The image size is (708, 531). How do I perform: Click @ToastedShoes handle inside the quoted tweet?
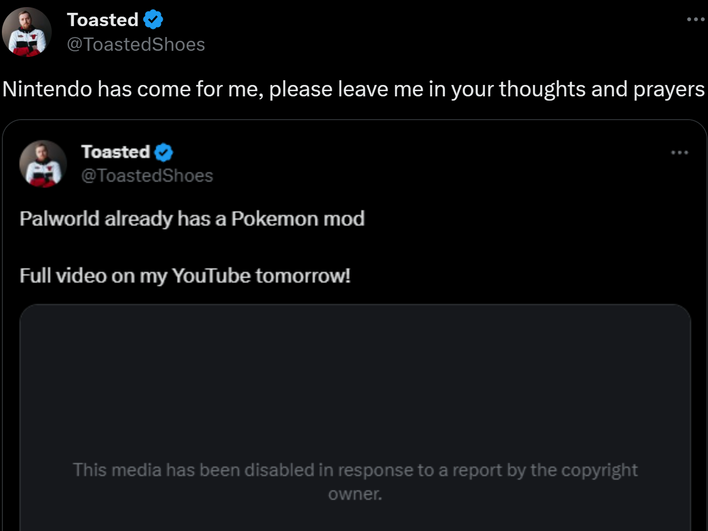point(147,176)
